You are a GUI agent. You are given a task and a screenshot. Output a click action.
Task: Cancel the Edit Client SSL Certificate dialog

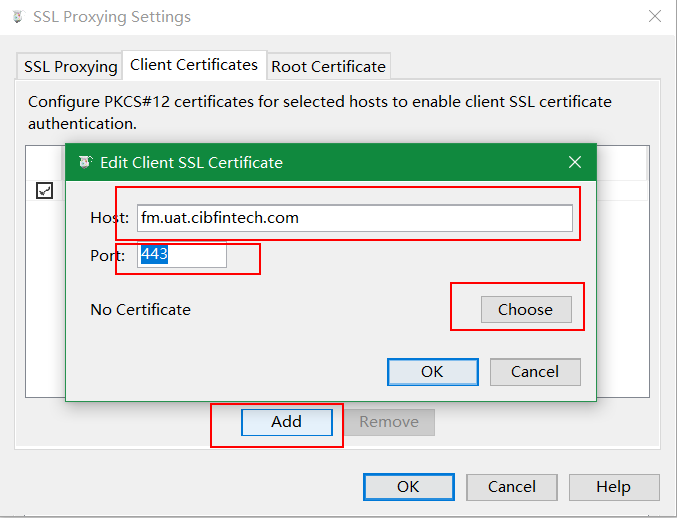535,372
